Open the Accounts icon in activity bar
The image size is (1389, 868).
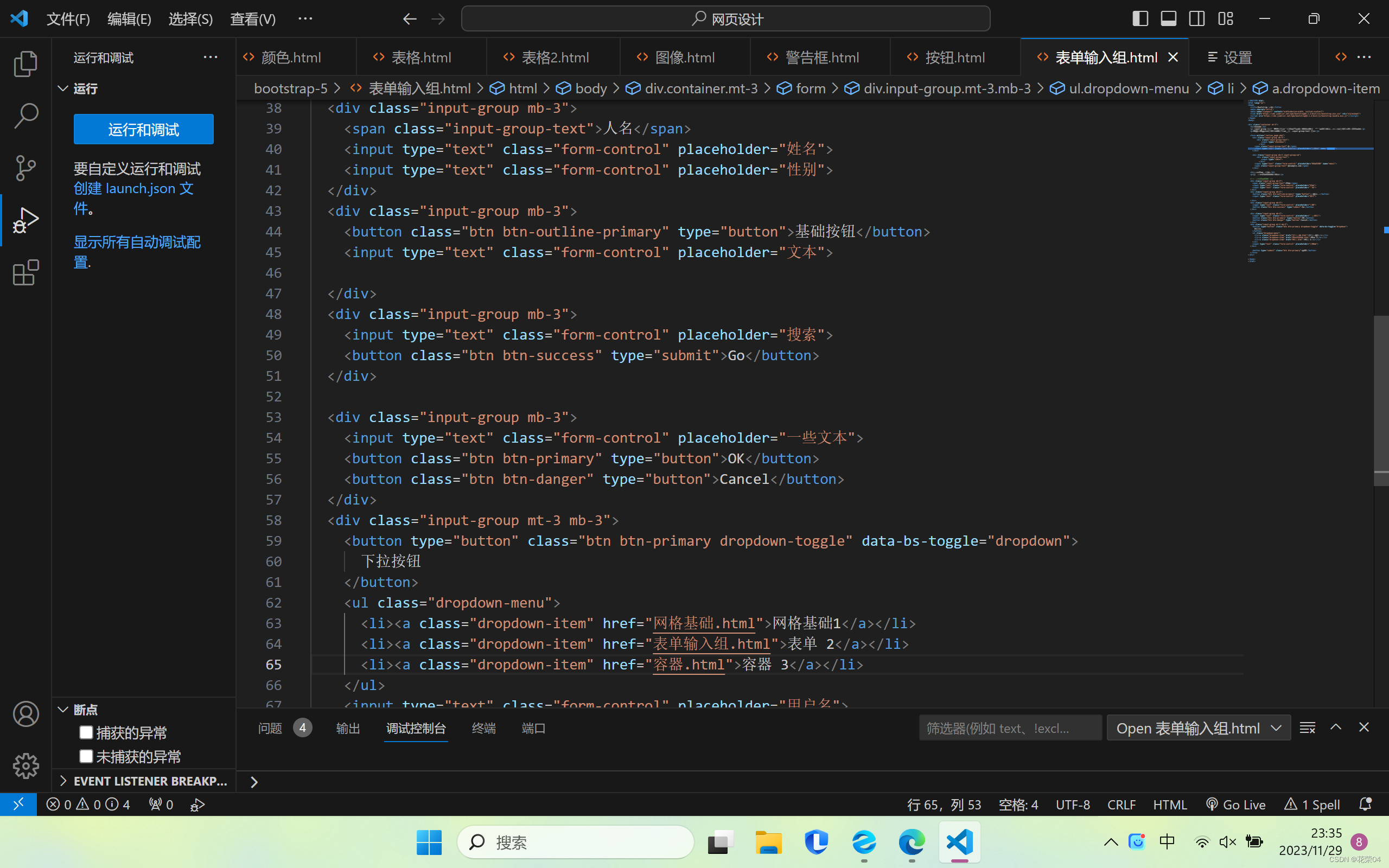pyautogui.click(x=26, y=713)
